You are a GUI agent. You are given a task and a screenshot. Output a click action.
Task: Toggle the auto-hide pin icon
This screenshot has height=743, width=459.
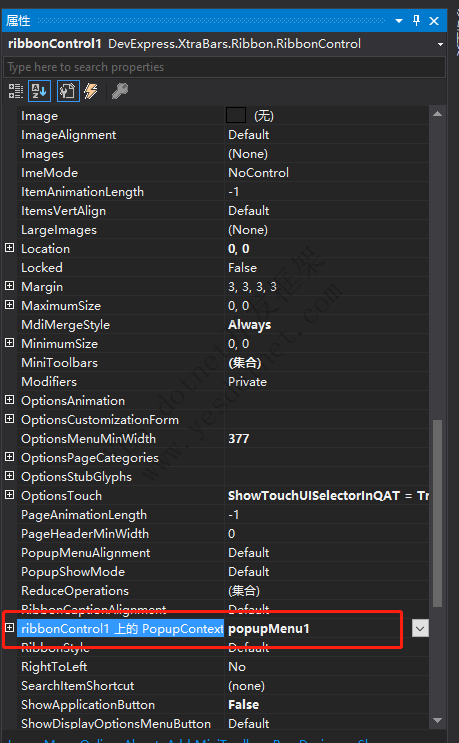pos(416,20)
